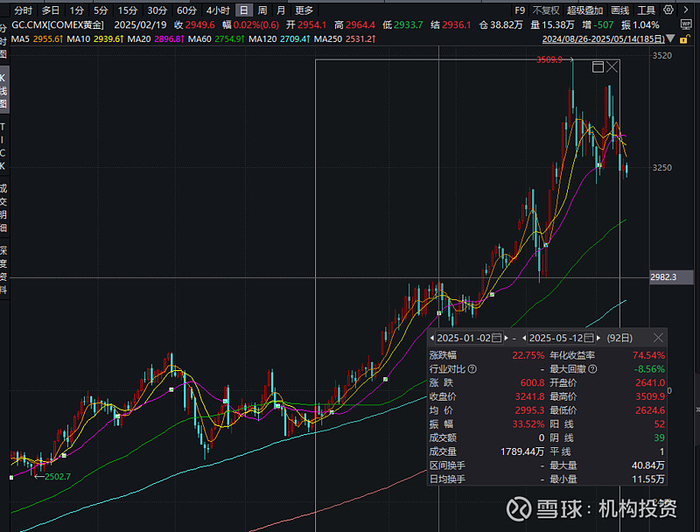Screen dimensions: 700x532
Task: Select the 15分 period tab
Action: coord(128,10)
